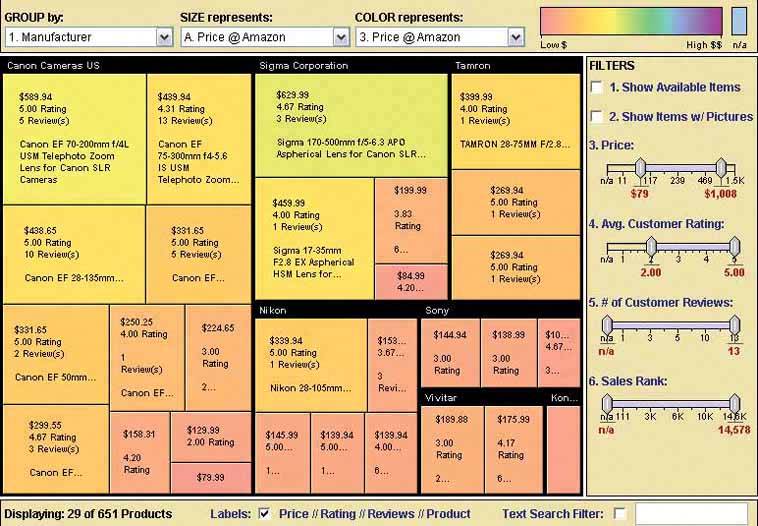The width and height of the screenshot is (758, 526).
Task: Enable Show Available Items checkbox
Action: [x=597, y=88]
